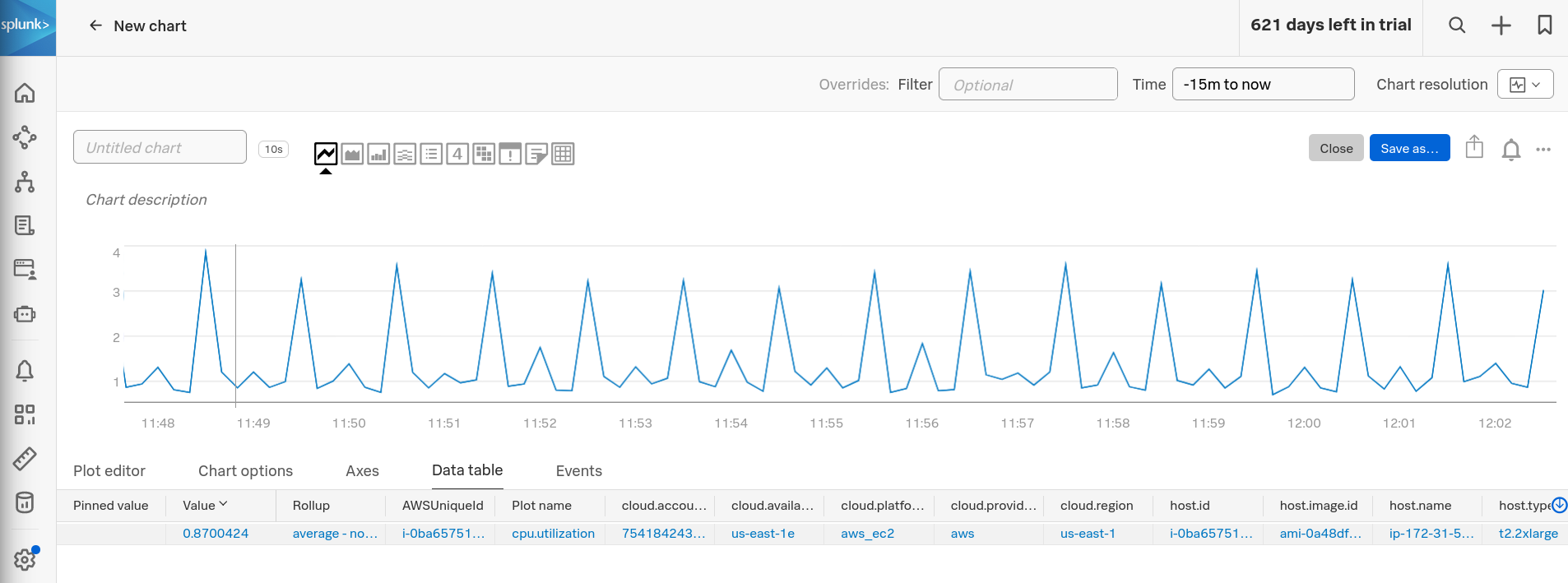This screenshot has height=583, width=1568.
Task: Select the heatmap chart type icon
Action: tap(484, 154)
